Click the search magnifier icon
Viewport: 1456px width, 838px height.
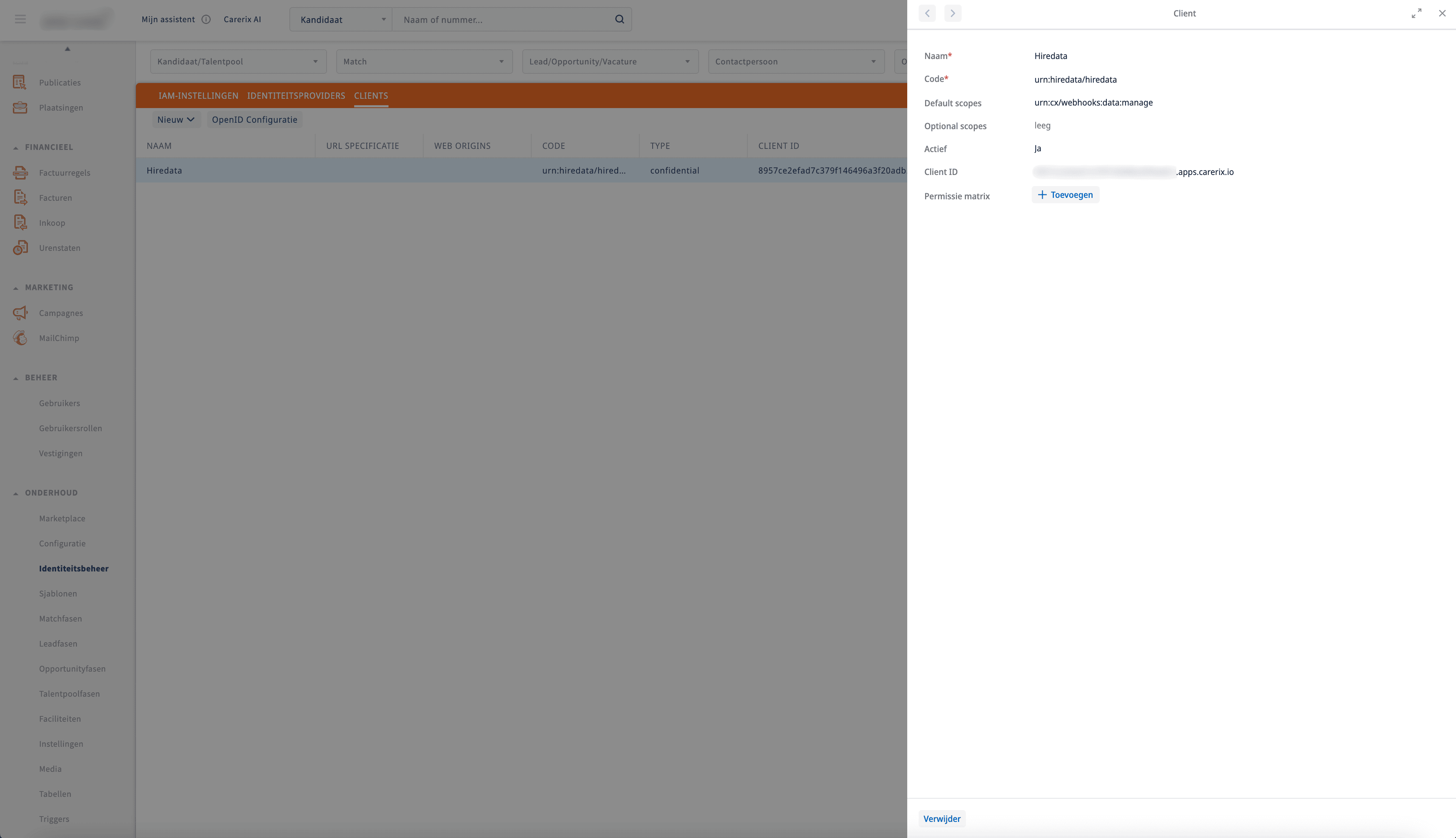(620, 19)
